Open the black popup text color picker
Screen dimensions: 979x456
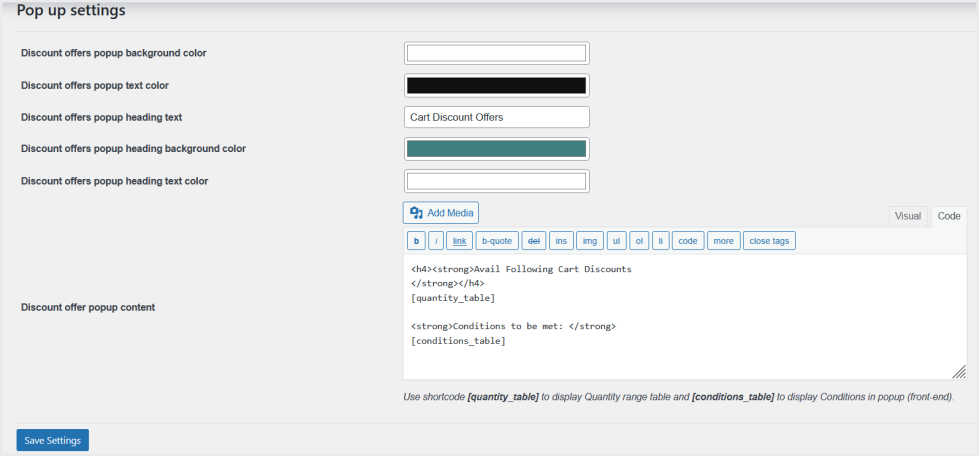(x=496, y=85)
